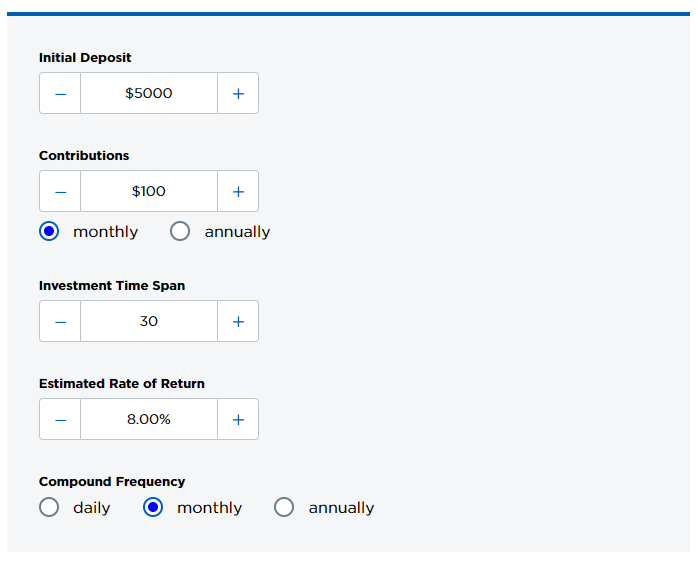Choose annually for contributions
The image size is (698, 564).
pyautogui.click(x=180, y=231)
